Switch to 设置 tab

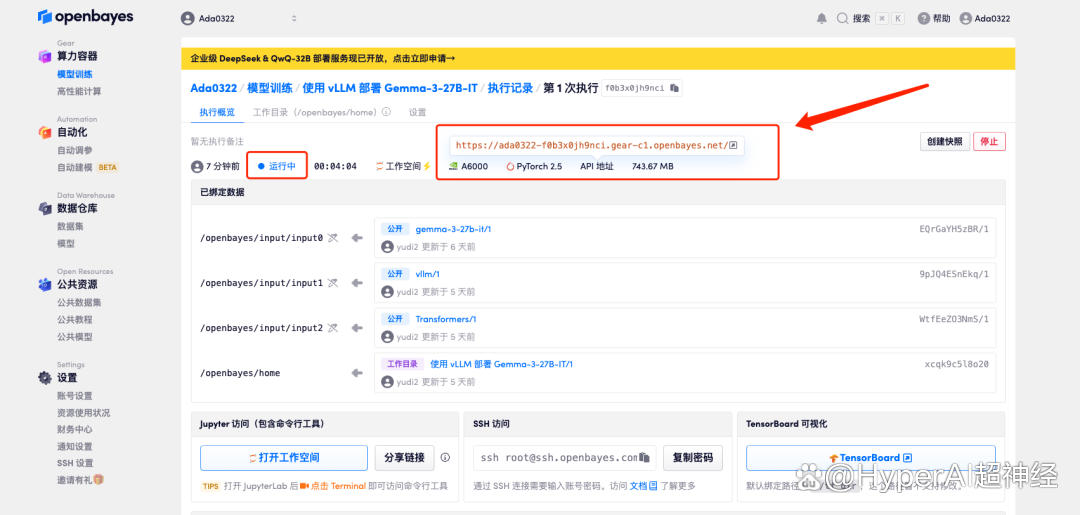click(417, 112)
